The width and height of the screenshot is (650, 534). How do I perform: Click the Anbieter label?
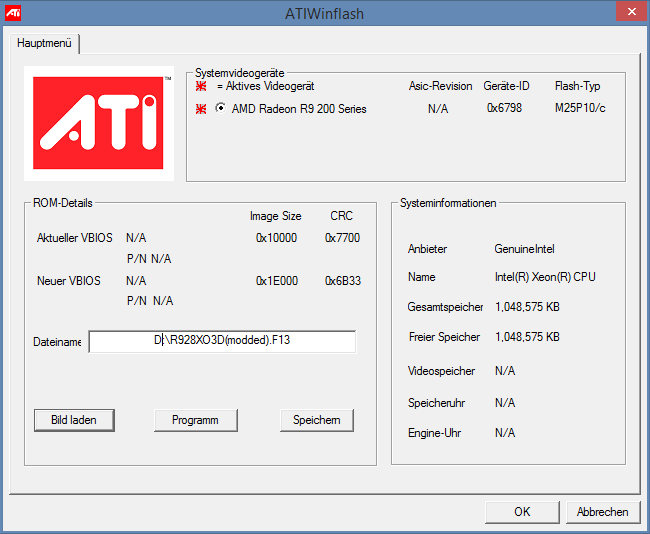(427, 249)
